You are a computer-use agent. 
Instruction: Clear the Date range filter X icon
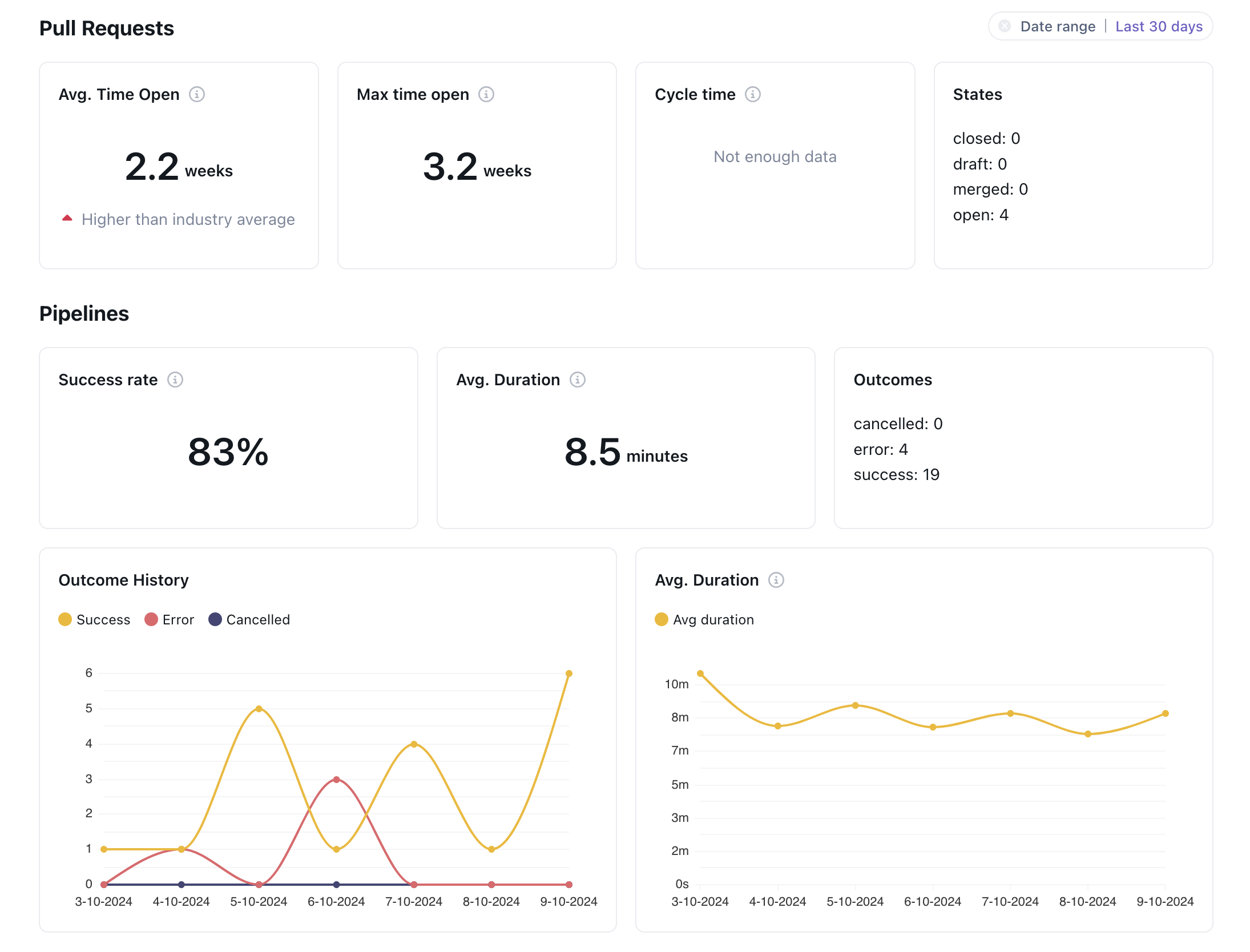click(x=1005, y=26)
